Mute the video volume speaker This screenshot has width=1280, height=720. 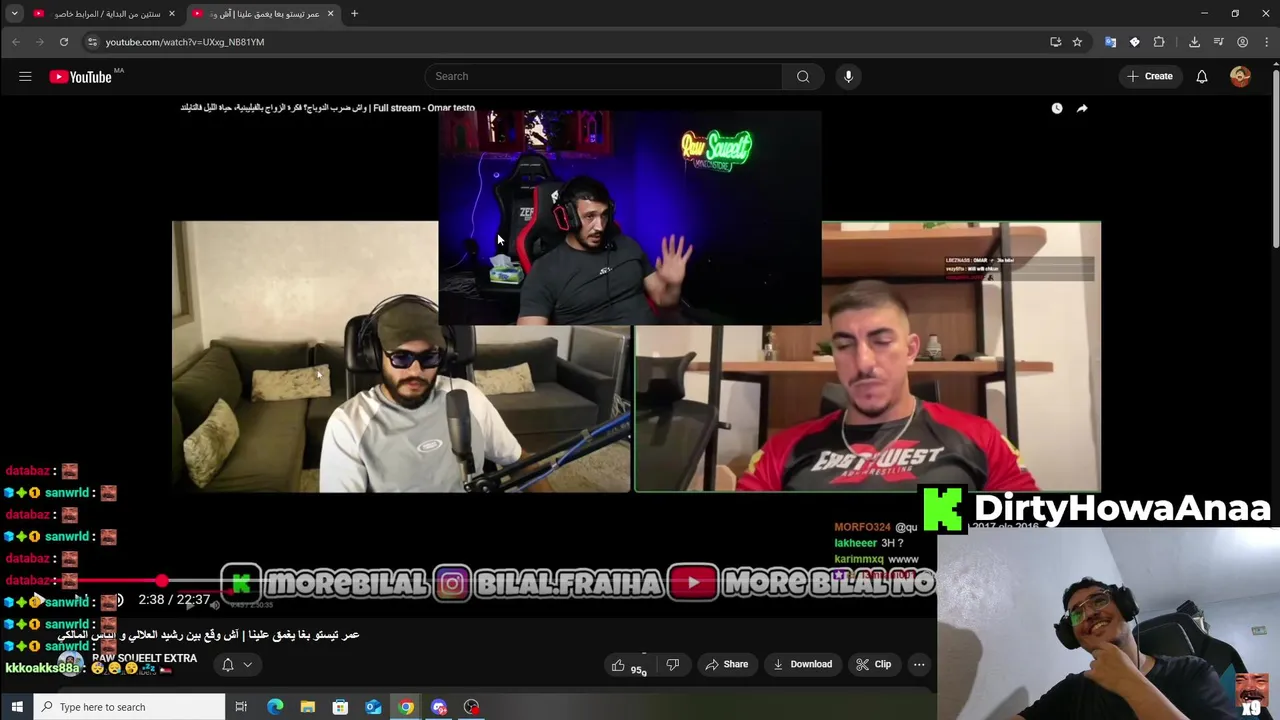click(117, 600)
